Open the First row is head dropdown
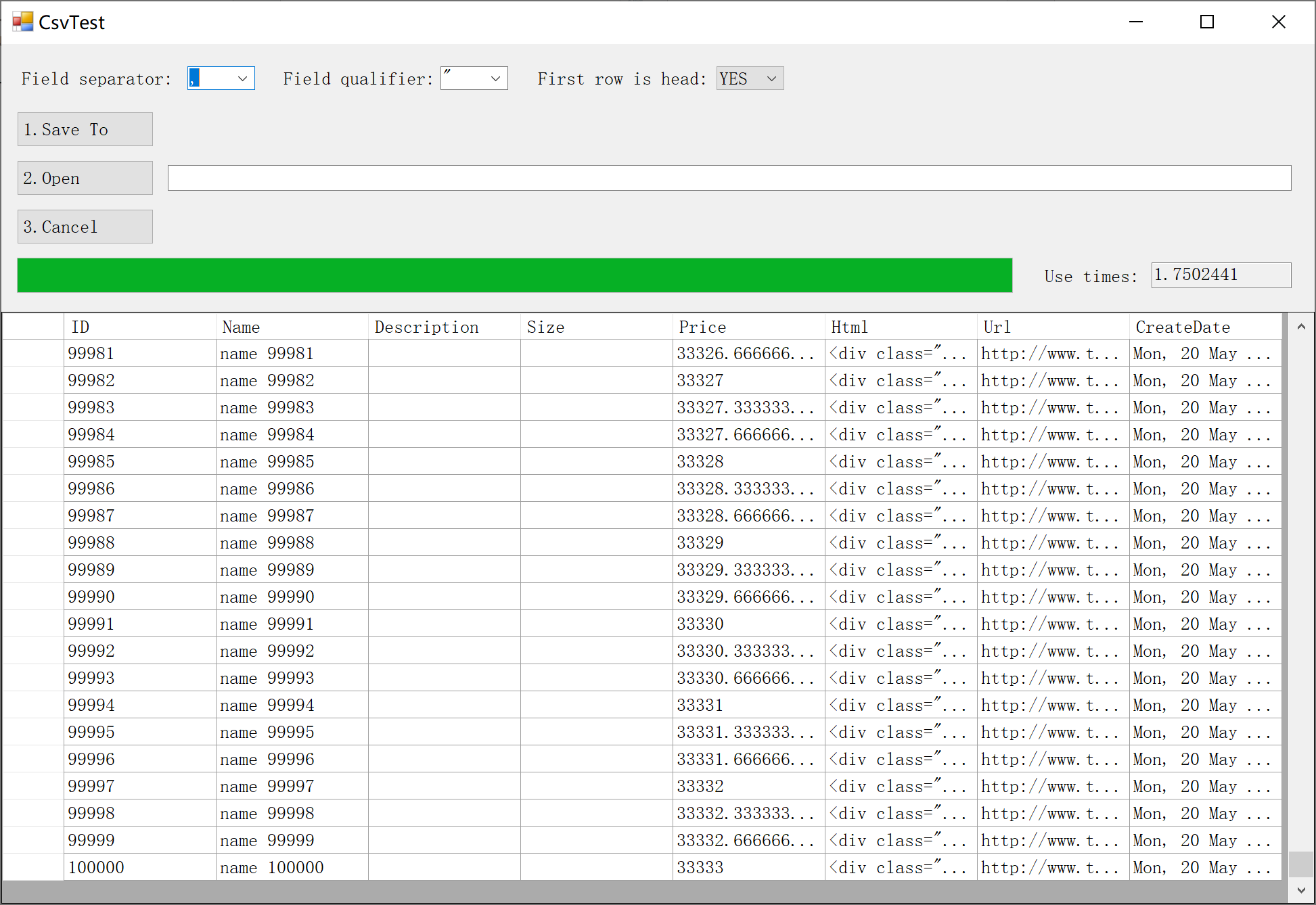 point(771,78)
